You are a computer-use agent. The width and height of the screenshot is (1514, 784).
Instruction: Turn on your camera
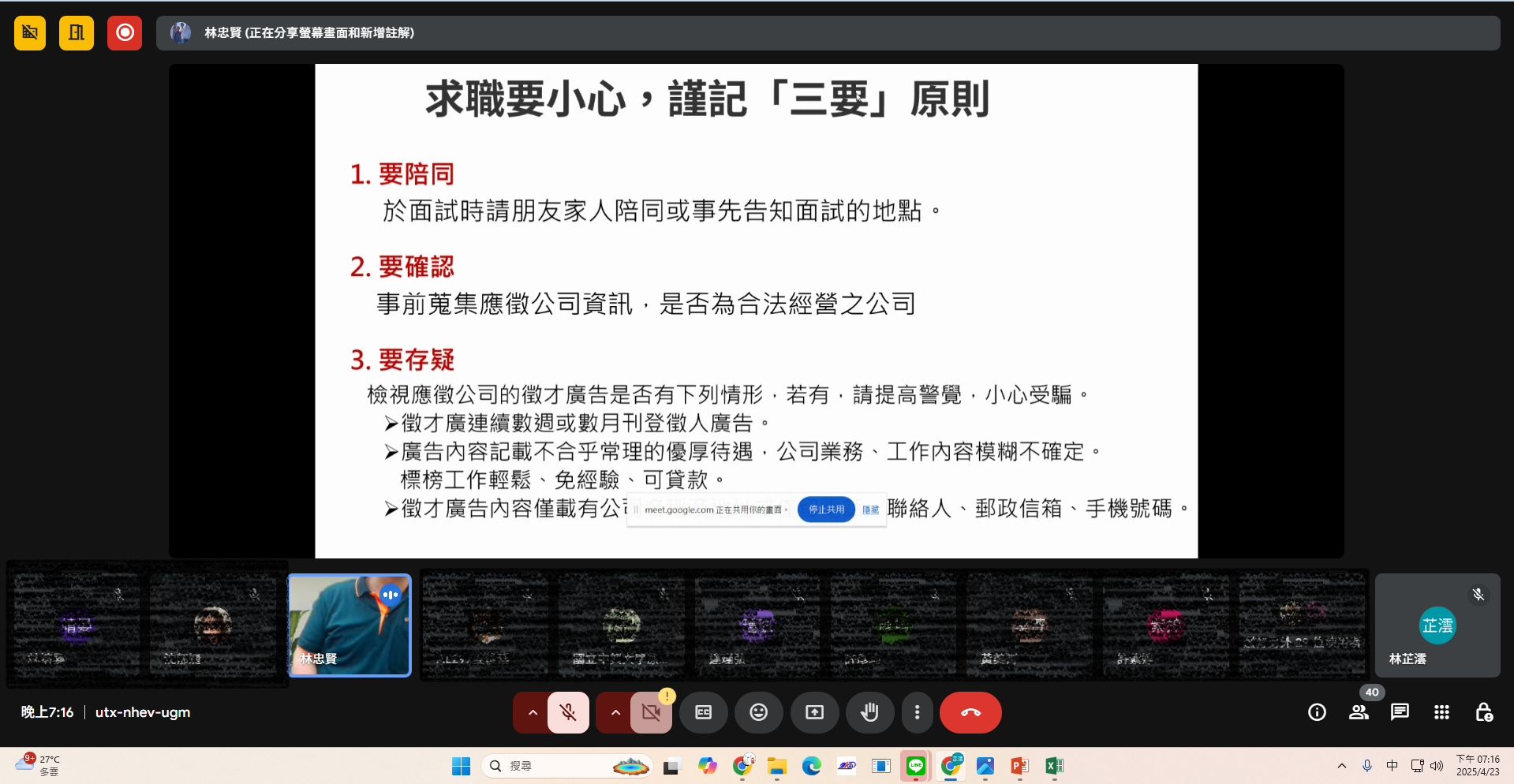coord(650,712)
